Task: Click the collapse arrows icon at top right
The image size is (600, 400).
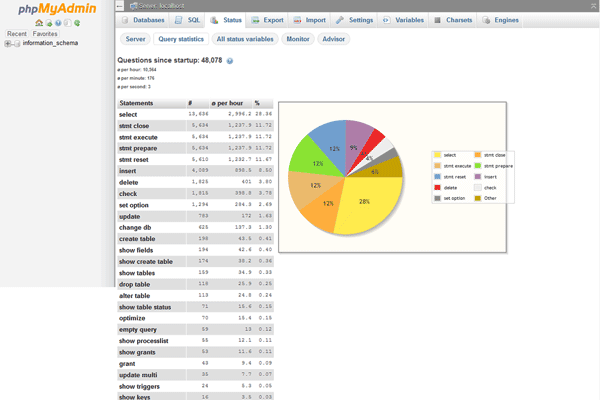Action: 594,5
